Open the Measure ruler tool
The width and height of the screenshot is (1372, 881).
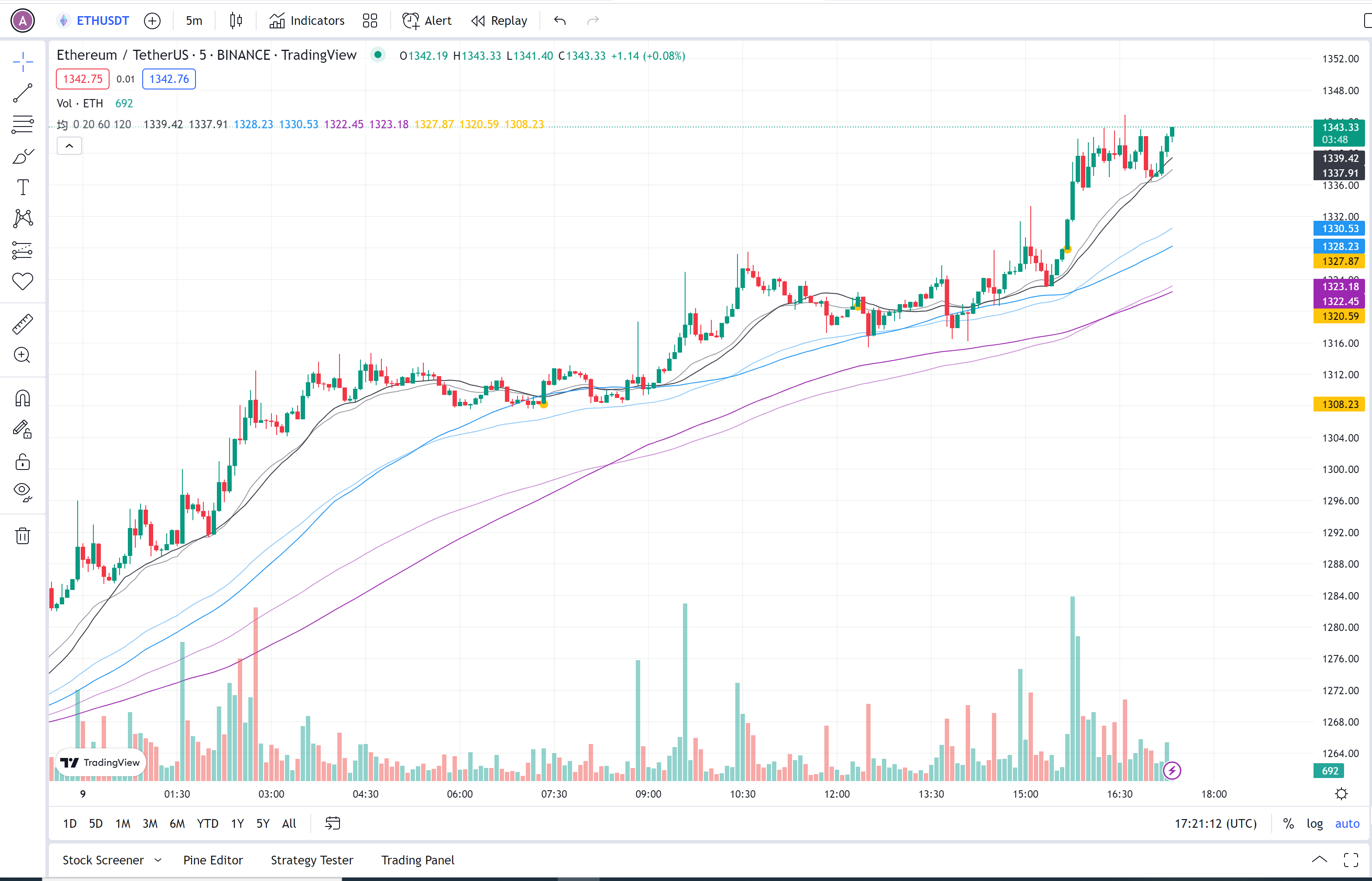pyautogui.click(x=23, y=324)
